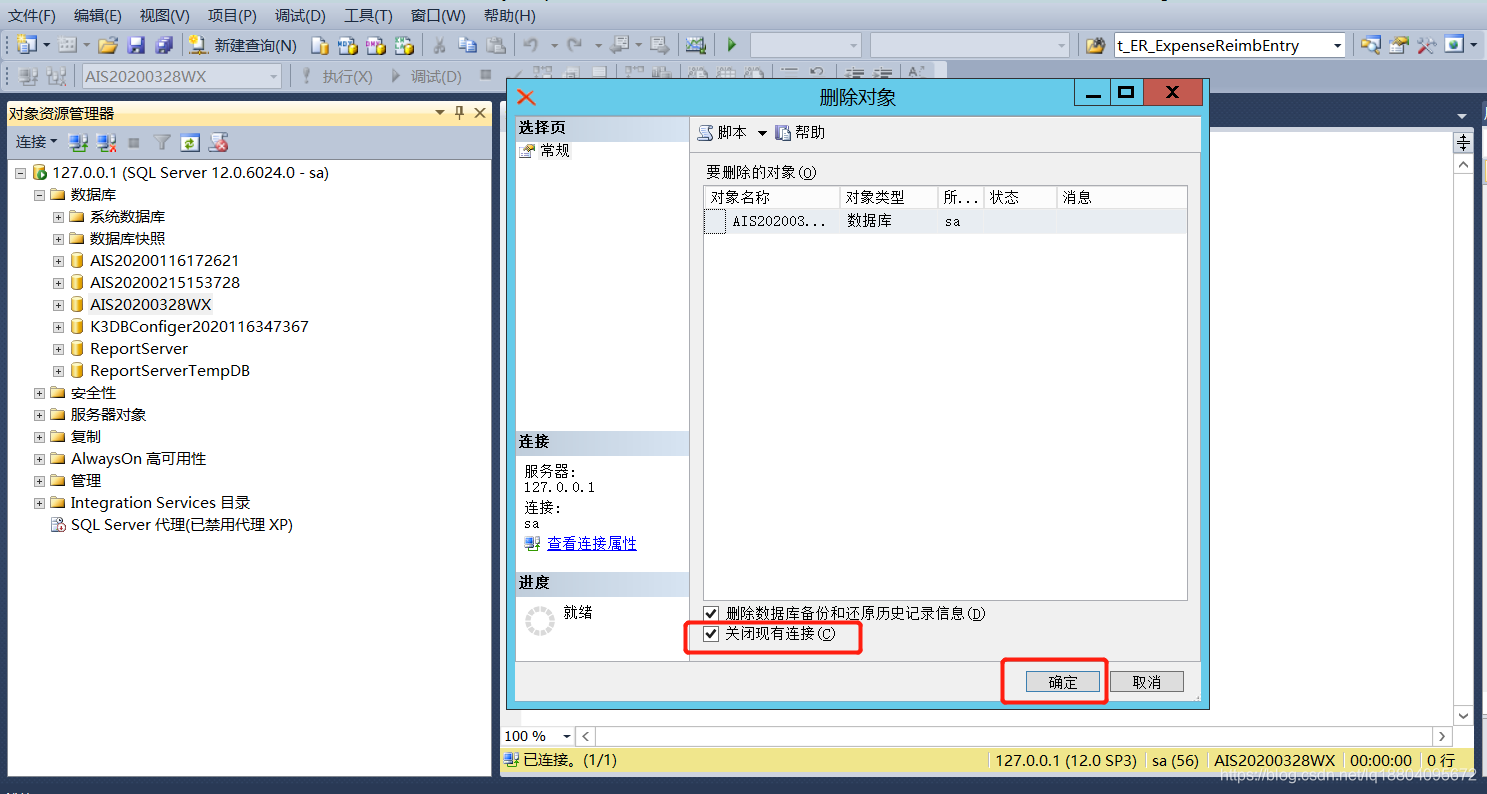Screen dimensions: 1487x794
Task: Click the Copy icon in toolbar
Action: click(467, 45)
